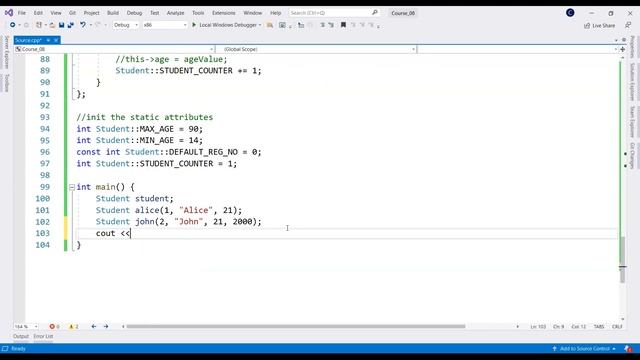
Task: Expand the Git Changes side tab
Action: click(x=632, y=156)
